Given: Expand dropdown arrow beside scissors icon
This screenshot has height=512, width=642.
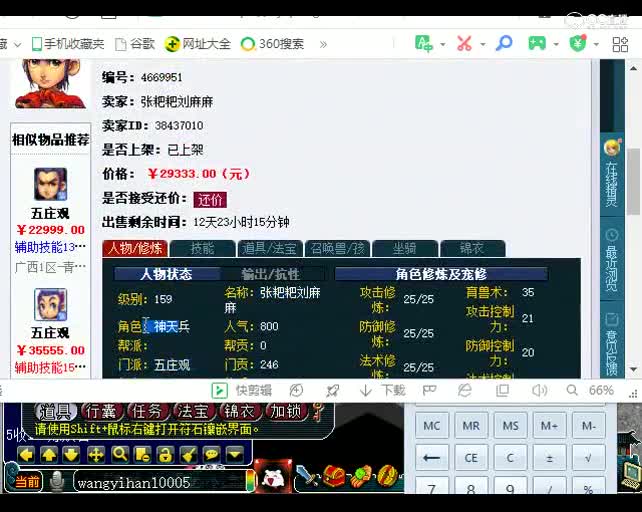Looking at the screenshot, I should pyautogui.click(x=483, y=44).
